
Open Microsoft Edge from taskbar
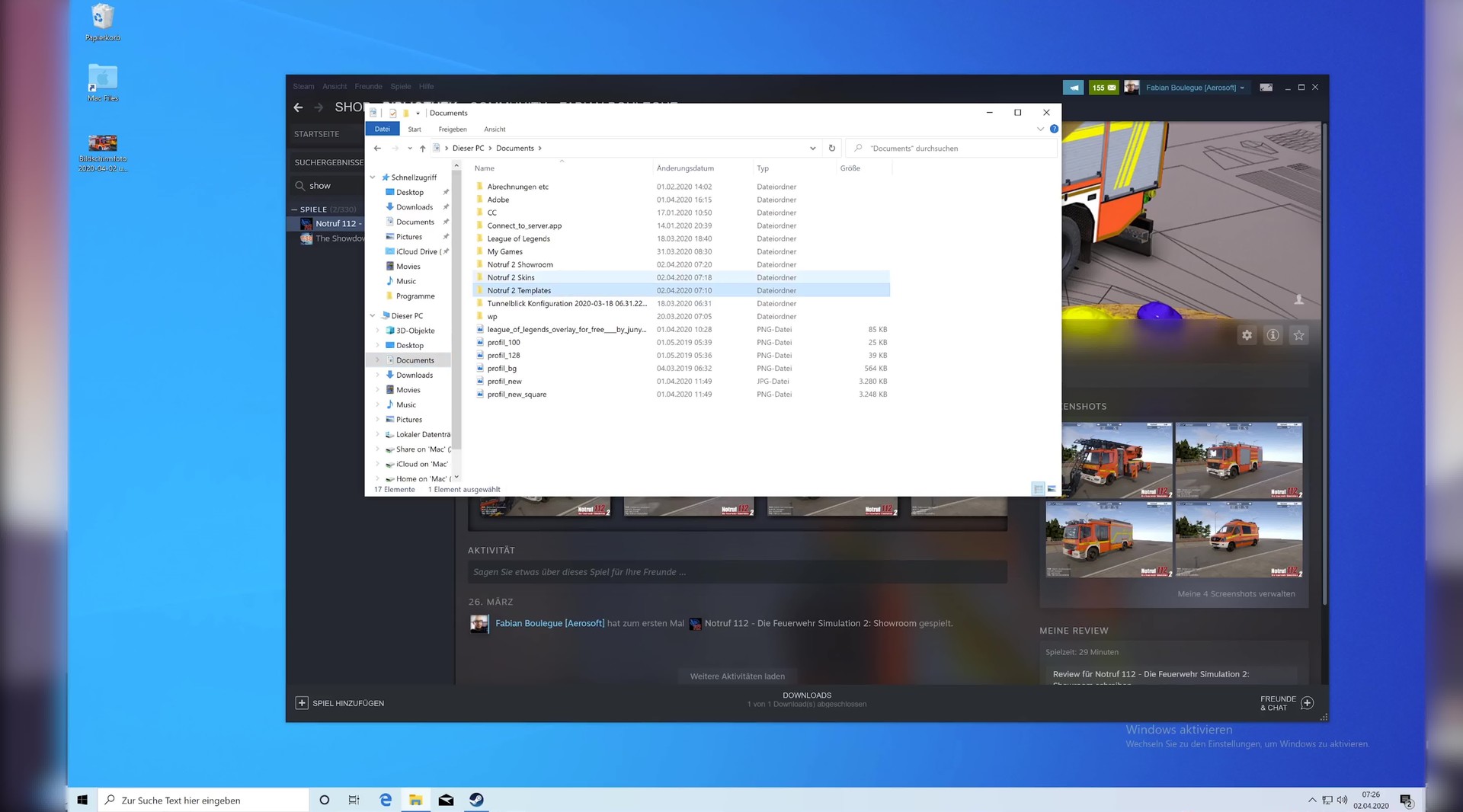point(386,800)
